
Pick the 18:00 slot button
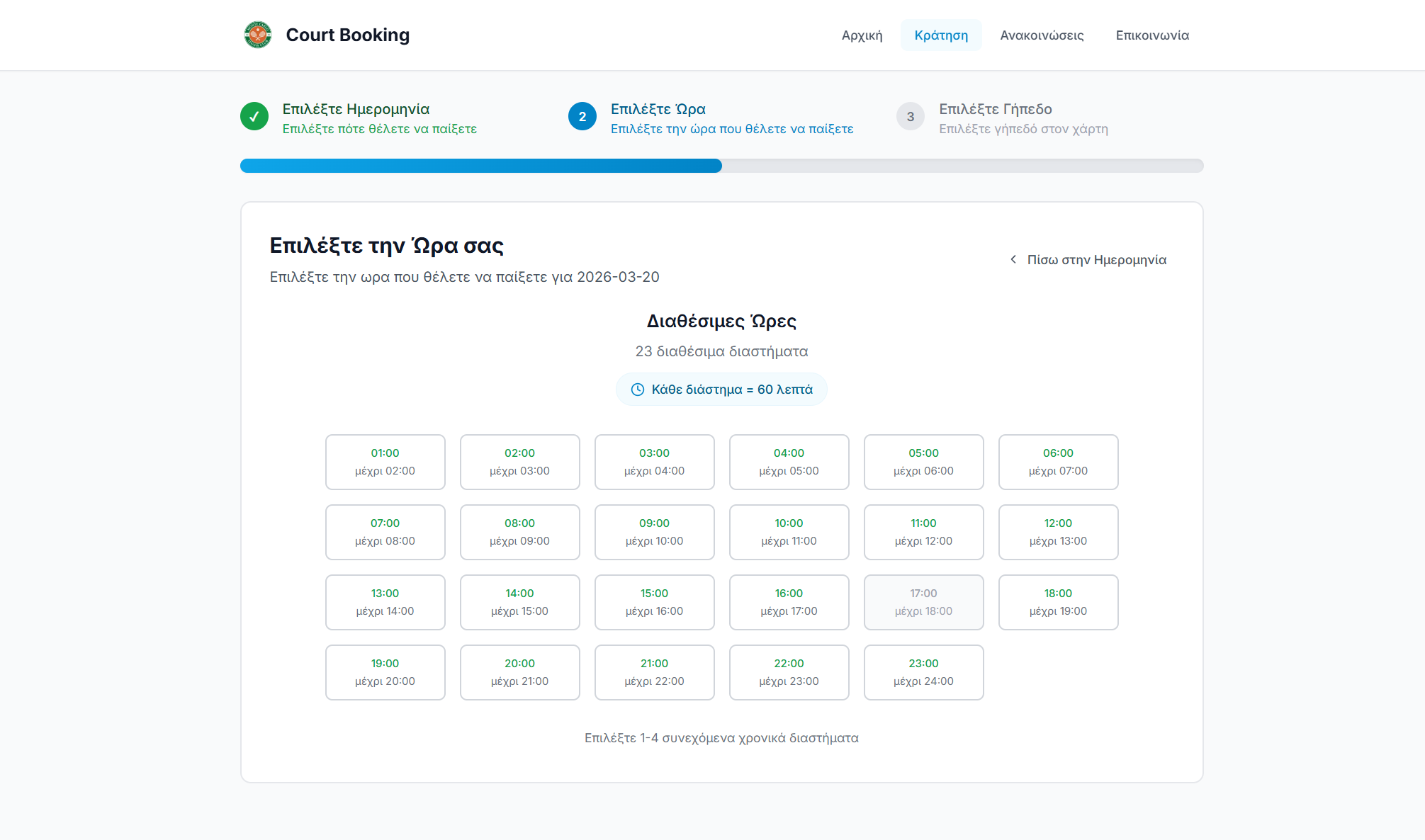click(x=1059, y=602)
